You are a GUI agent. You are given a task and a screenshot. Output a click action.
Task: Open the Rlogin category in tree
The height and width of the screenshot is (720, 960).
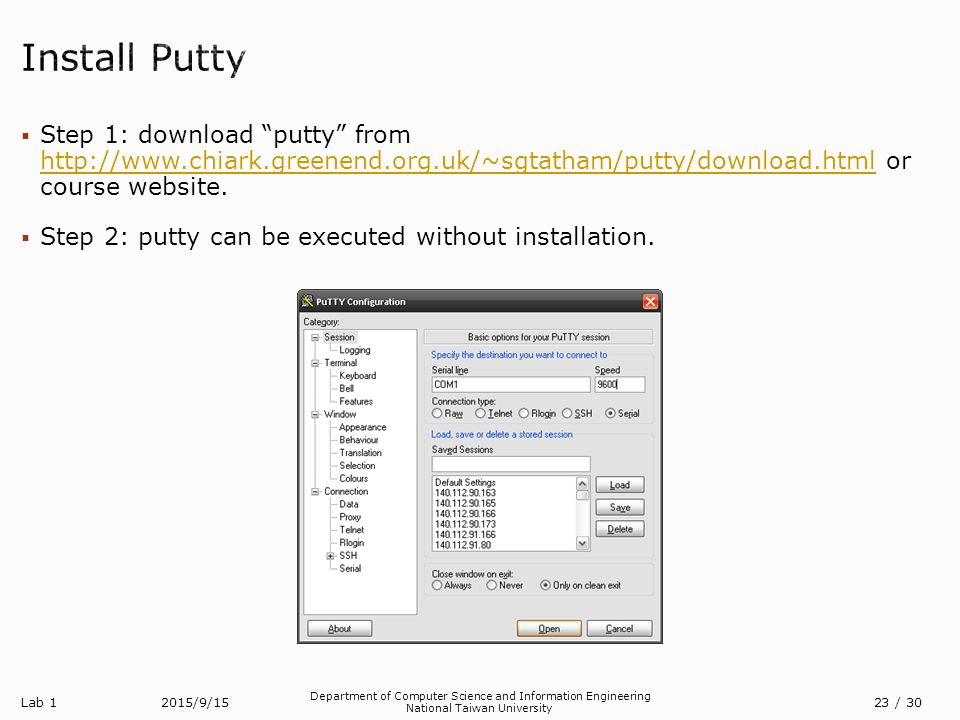coord(351,543)
